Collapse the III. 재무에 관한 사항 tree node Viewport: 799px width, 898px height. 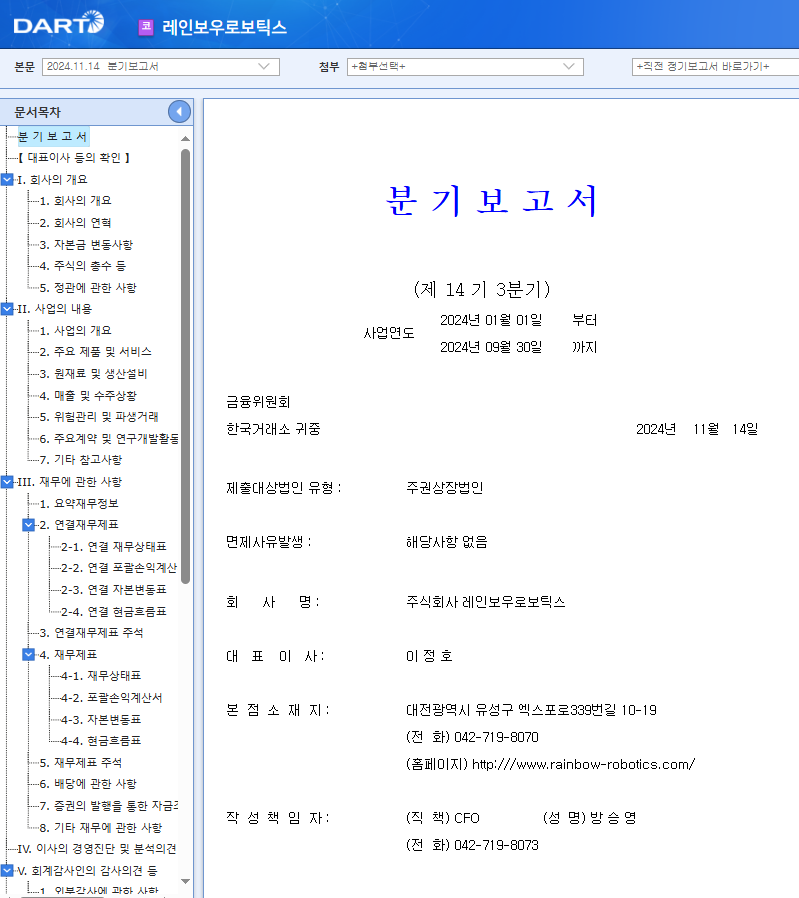tap(7, 482)
